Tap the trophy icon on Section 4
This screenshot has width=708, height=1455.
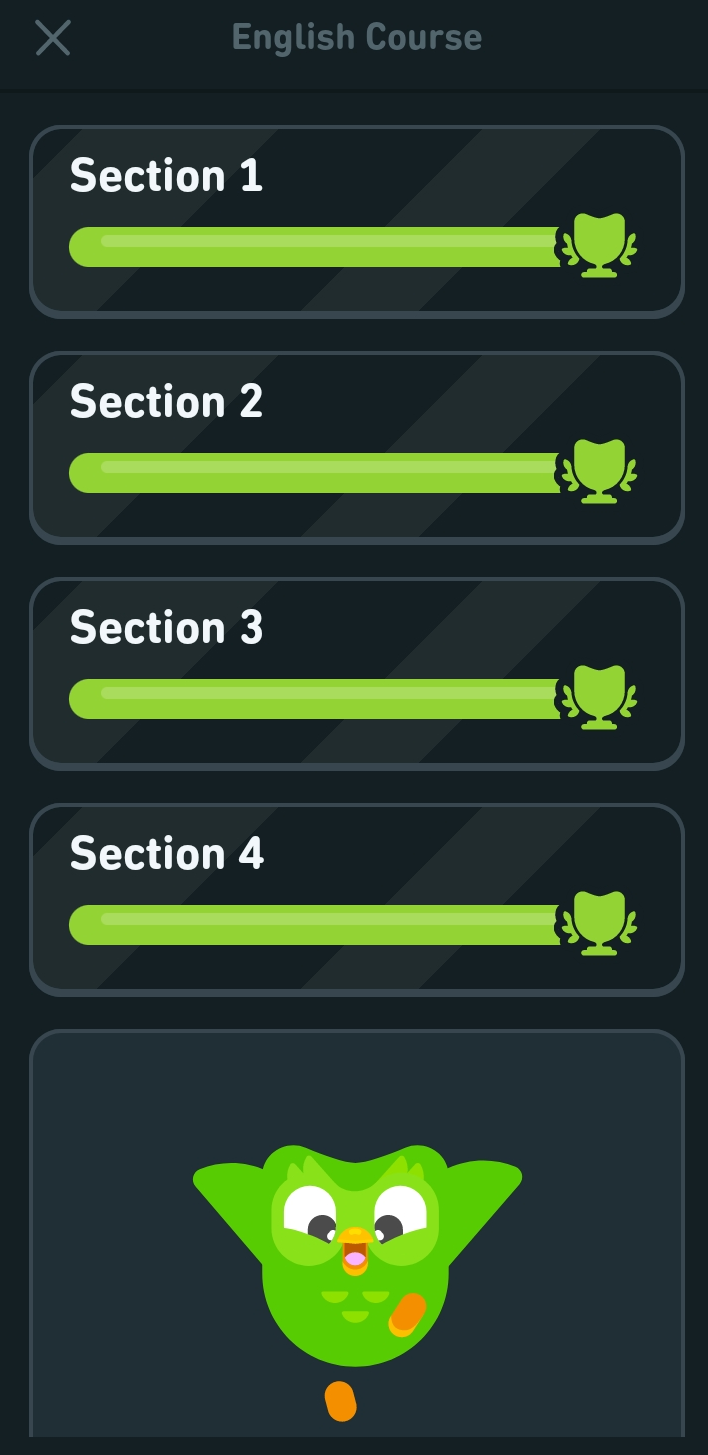coord(600,921)
